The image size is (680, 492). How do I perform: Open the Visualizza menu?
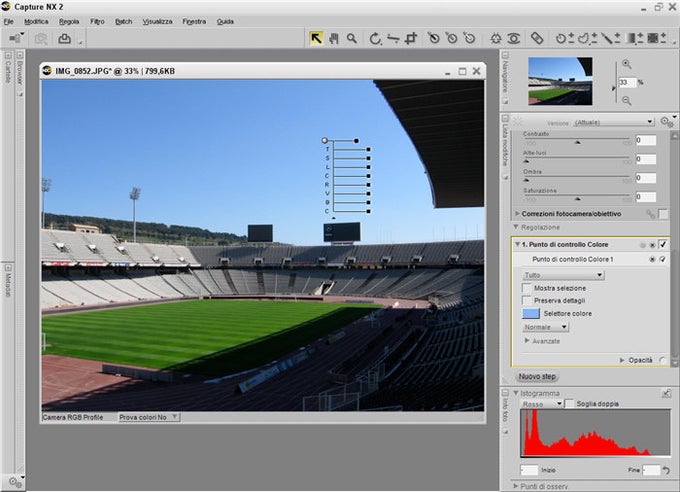[157, 21]
